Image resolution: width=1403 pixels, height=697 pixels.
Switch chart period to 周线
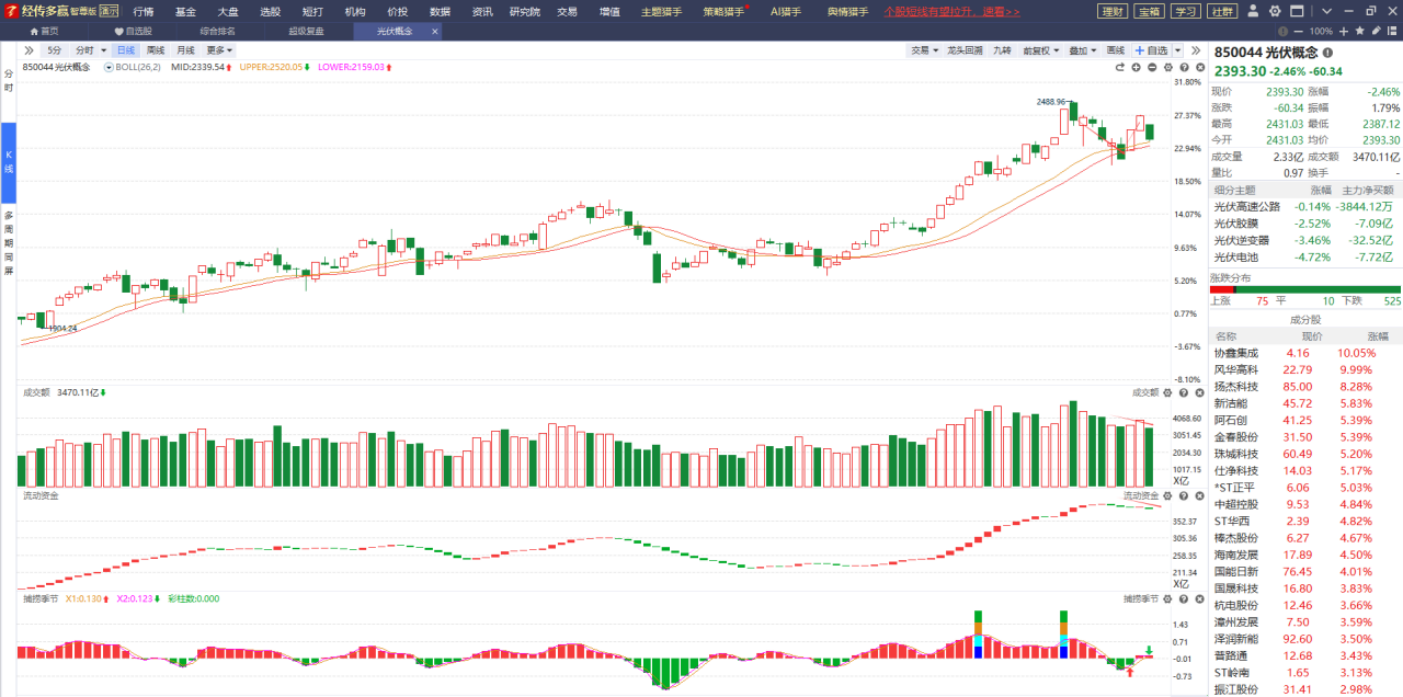155,50
